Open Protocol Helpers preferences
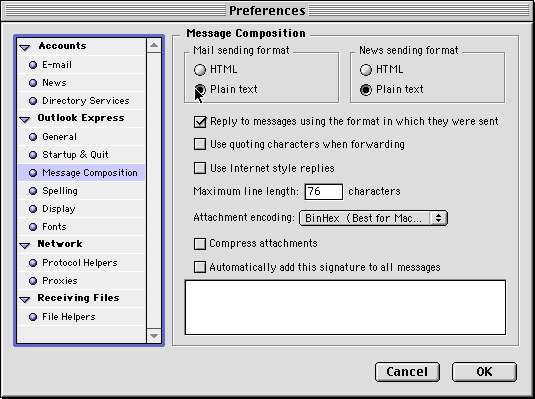This screenshot has width=535, height=399. tap(82, 263)
